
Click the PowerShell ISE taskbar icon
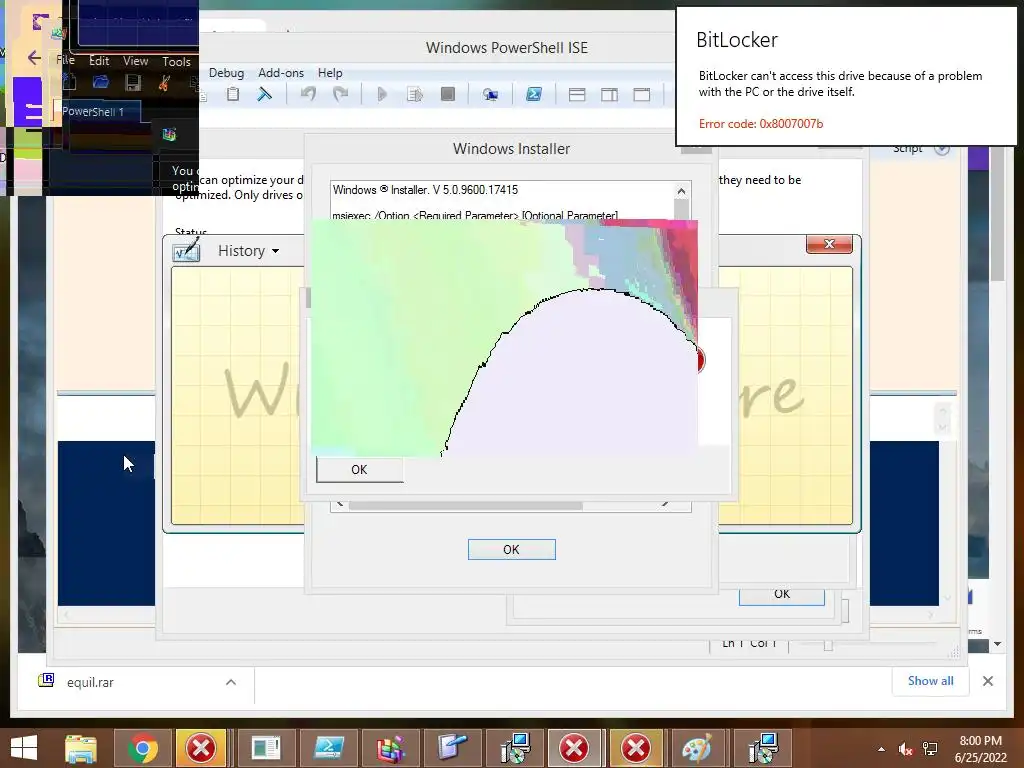(328, 748)
